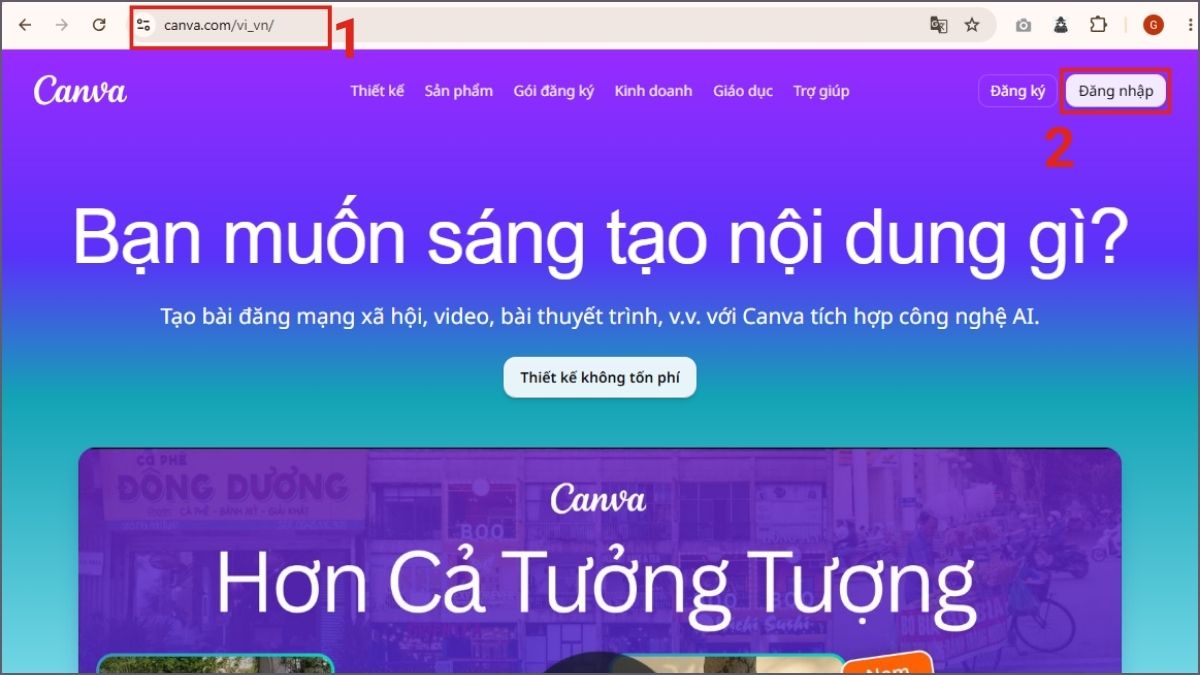
Task: Click heading Bạn muốn sáng tạo nội dung gì?
Action: [600, 236]
